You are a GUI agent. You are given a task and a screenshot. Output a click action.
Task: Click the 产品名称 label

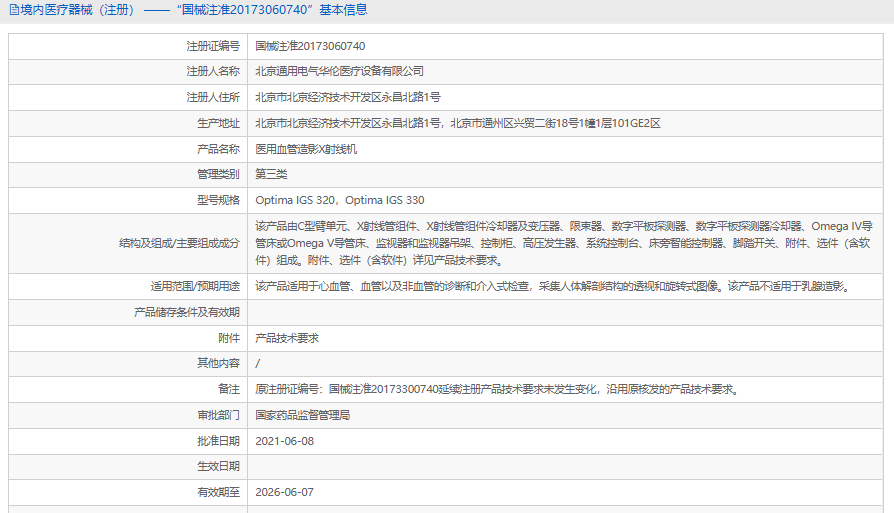[218, 149]
